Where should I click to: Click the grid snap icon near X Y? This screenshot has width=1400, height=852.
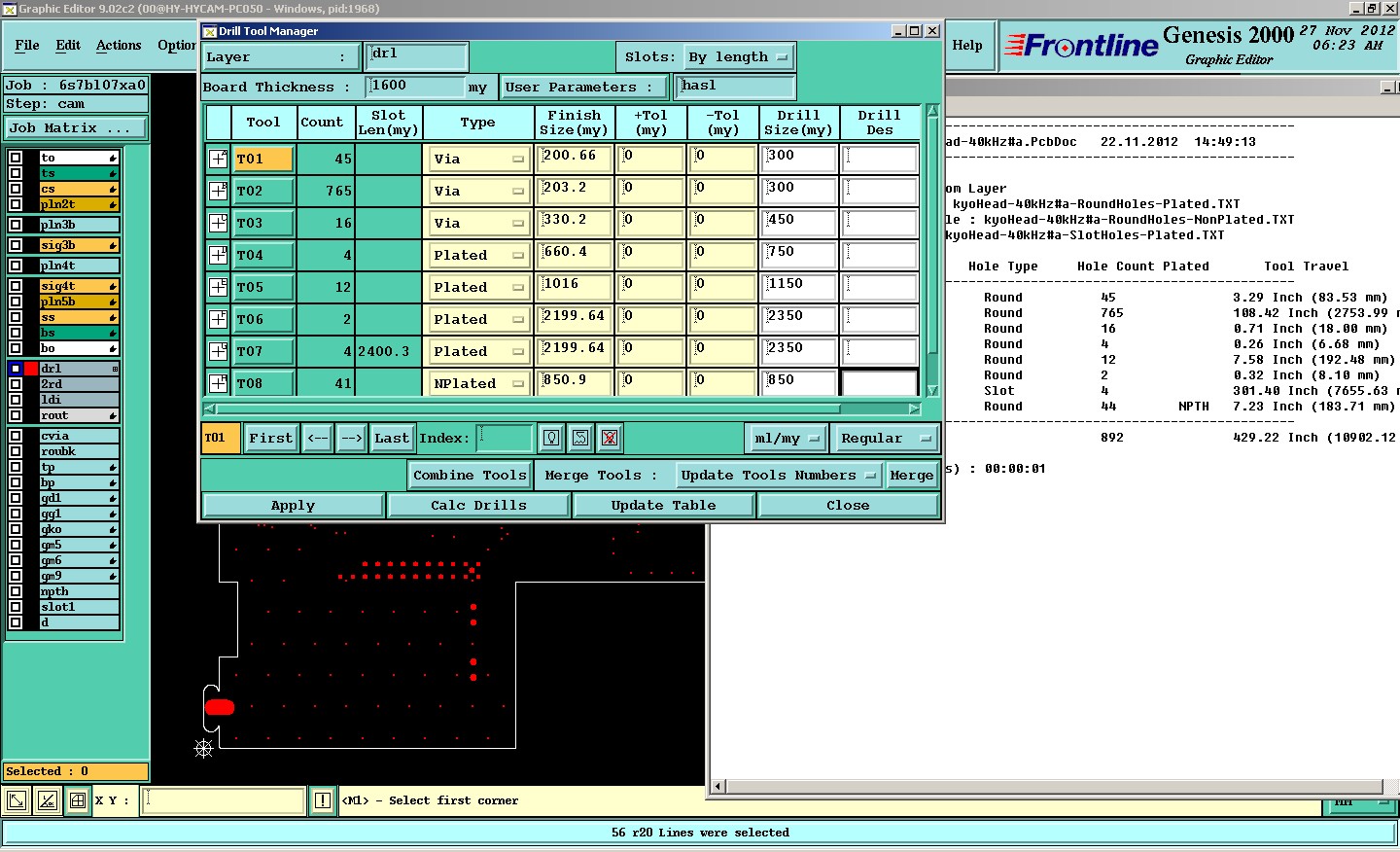(x=78, y=800)
